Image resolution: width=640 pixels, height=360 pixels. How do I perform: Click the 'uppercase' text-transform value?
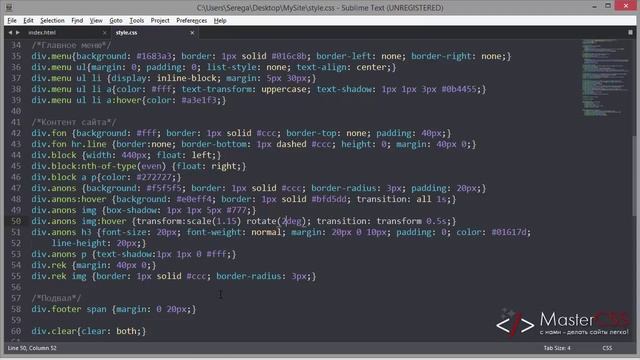[284, 89]
